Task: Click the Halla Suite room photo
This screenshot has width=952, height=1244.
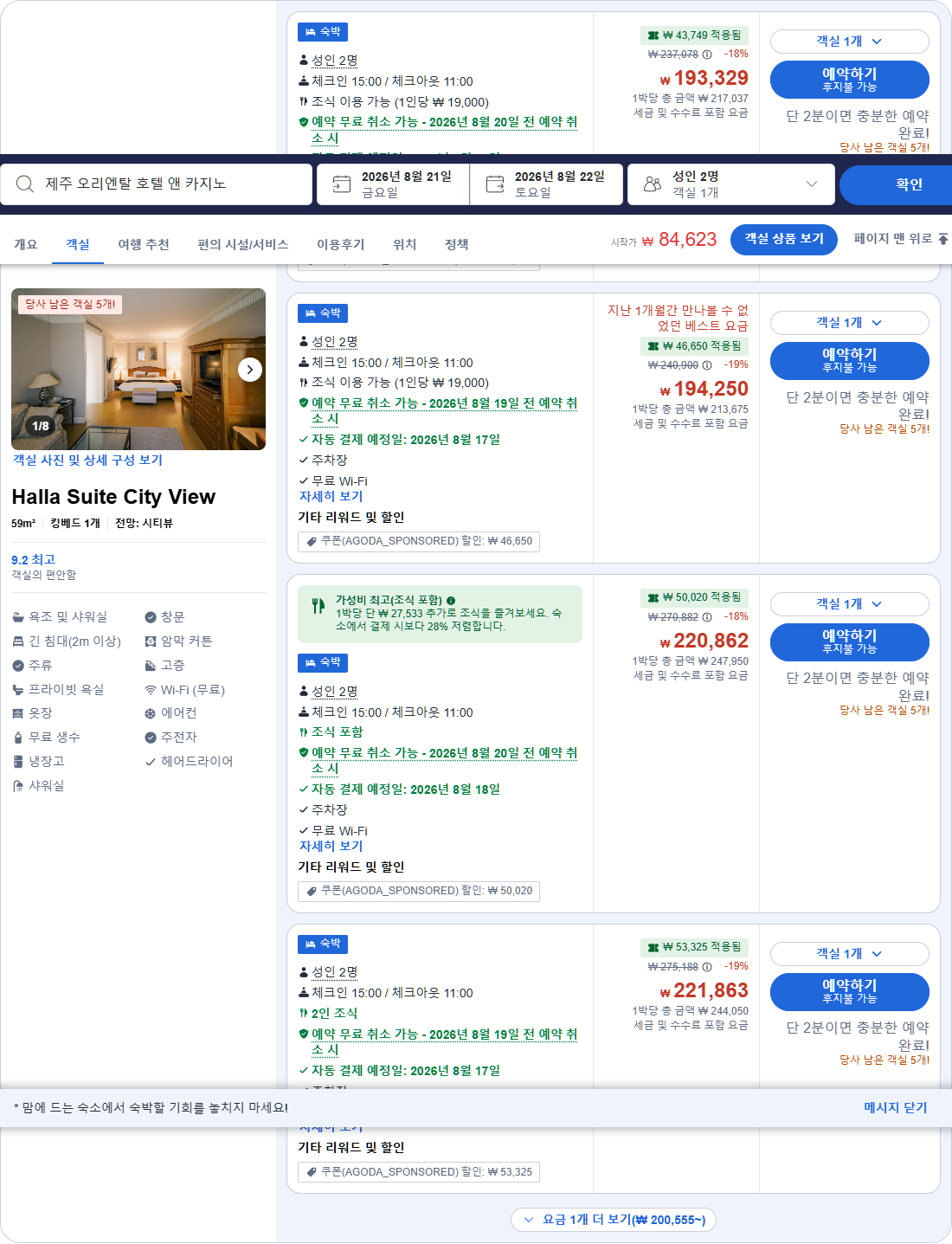Action: (x=138, y=369)
